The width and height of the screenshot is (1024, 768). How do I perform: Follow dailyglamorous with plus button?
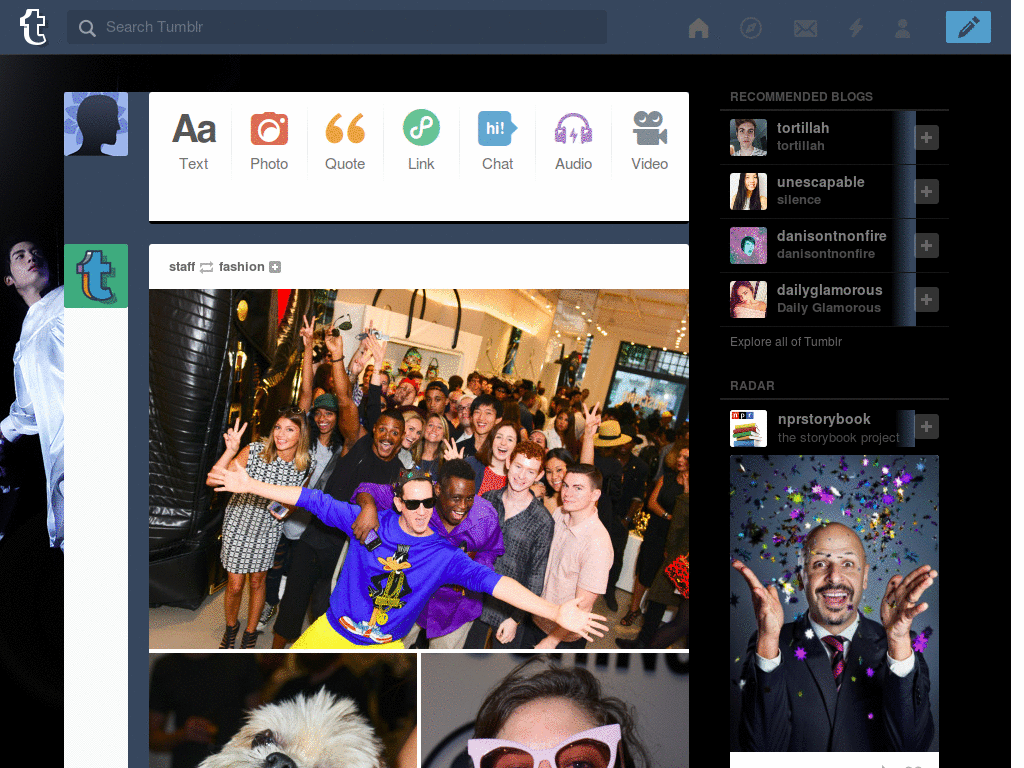tap(927, 300)
